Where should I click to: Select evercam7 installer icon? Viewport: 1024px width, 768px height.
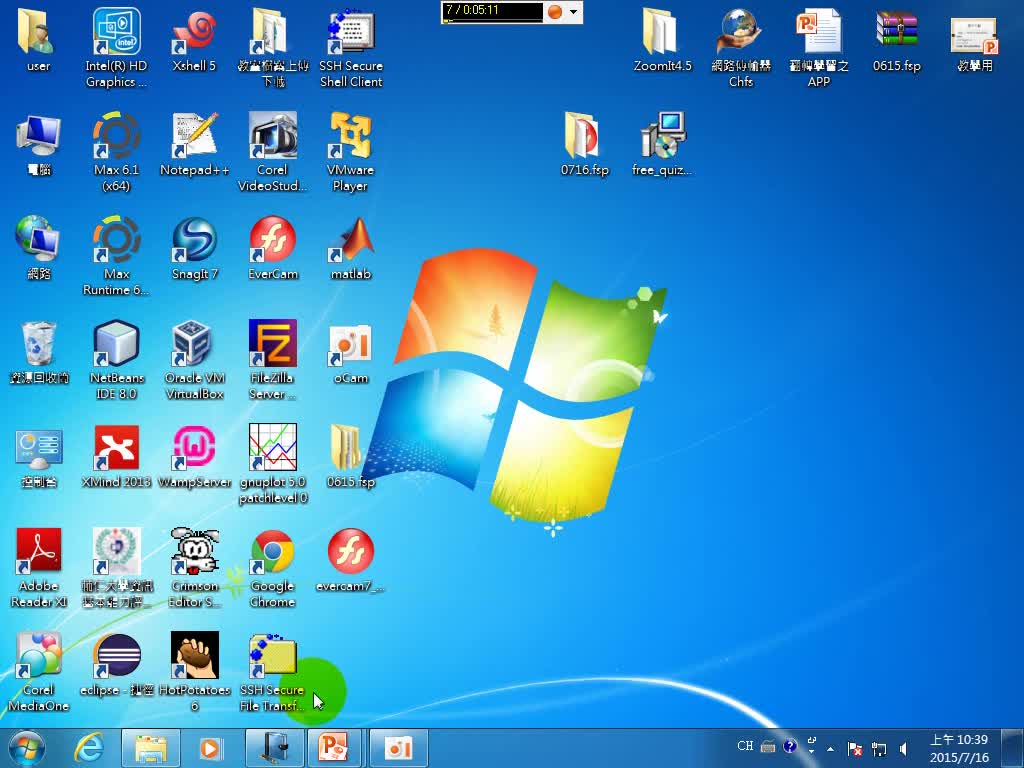(351, 560)
